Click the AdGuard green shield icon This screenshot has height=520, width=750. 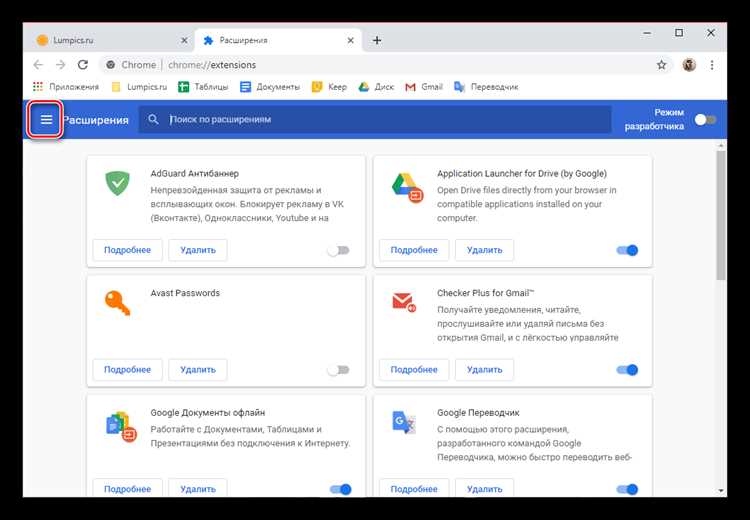(117, 183)
